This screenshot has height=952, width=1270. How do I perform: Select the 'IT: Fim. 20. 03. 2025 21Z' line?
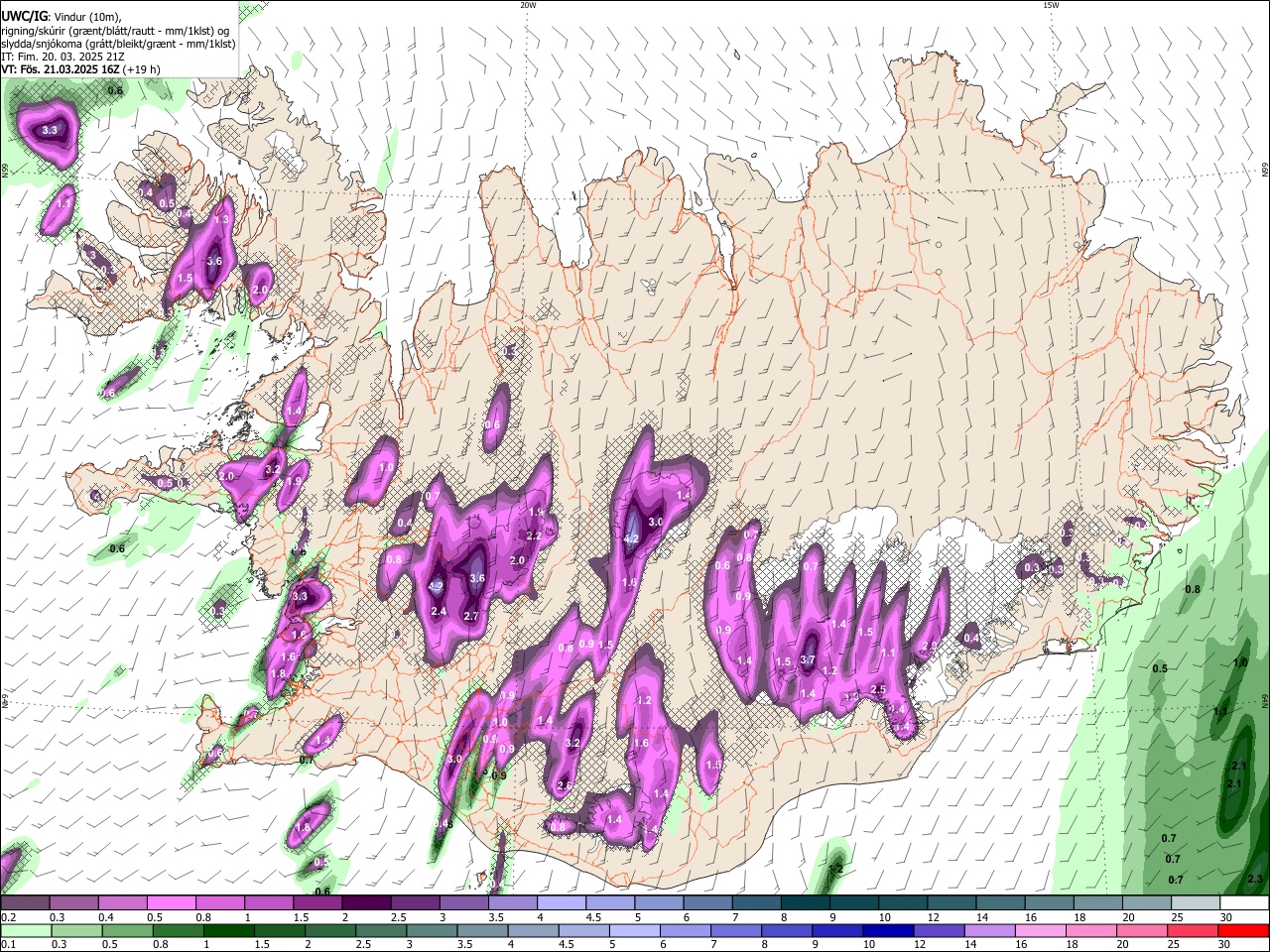tap(62, 57)
